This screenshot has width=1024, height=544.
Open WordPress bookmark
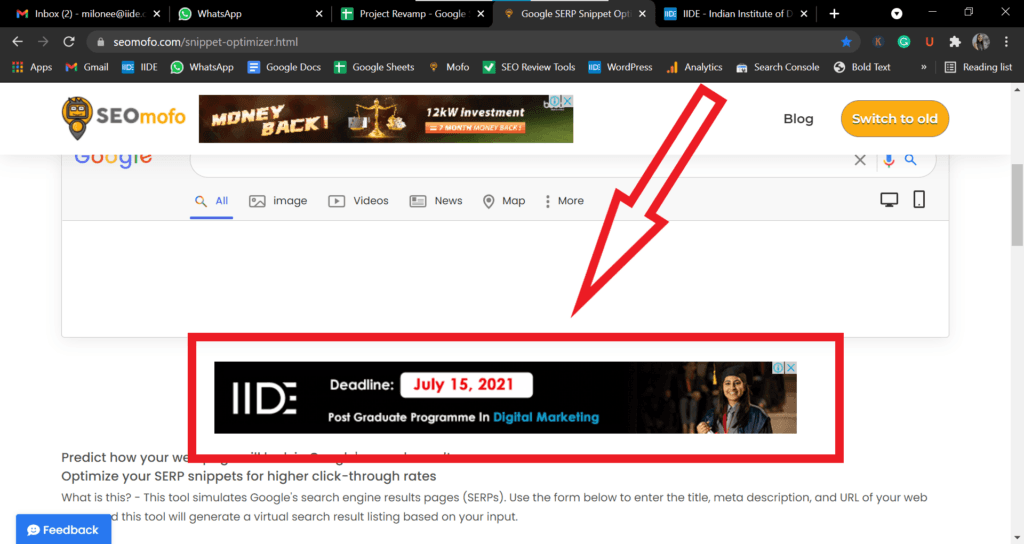tap(620, 67)
